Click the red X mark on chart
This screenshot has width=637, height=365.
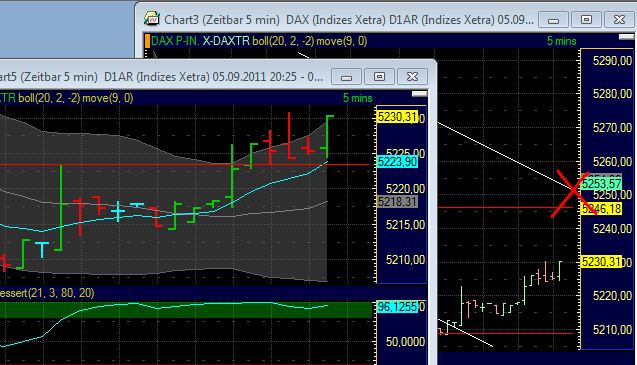[572, 193]
